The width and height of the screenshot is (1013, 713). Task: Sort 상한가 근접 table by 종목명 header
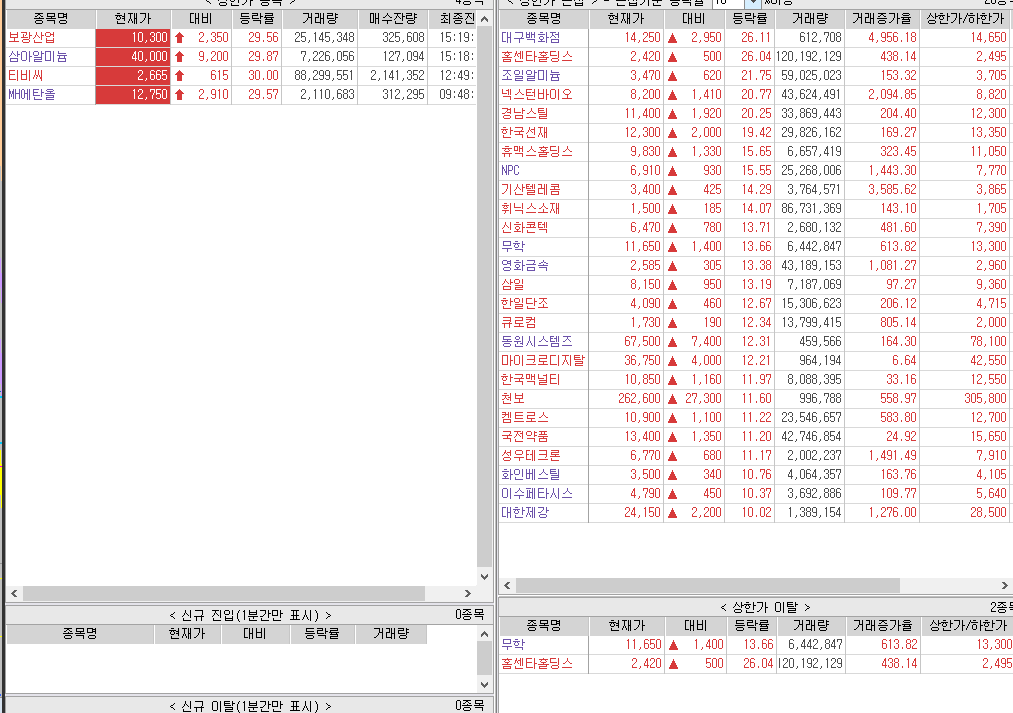544,19
